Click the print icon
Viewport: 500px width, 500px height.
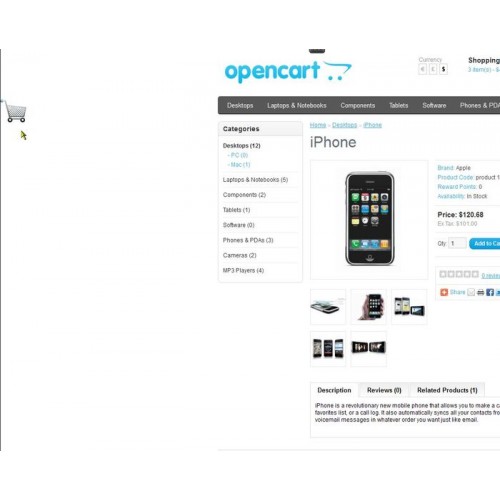coord(480,292)
